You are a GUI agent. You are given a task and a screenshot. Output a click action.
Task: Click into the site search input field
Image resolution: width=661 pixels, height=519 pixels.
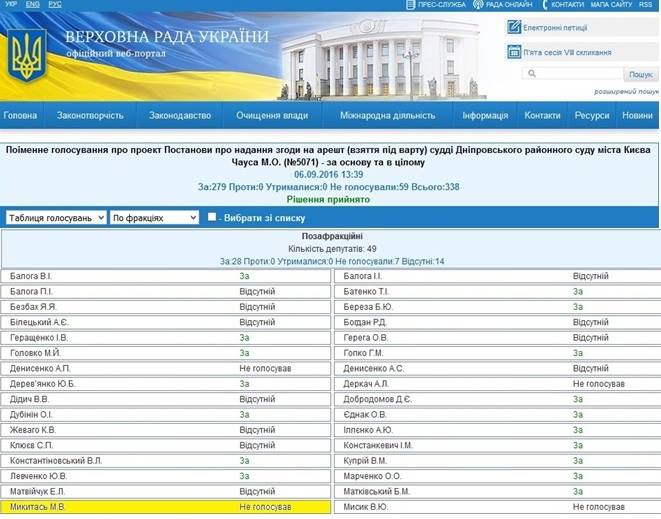click(x=573, y=74)
